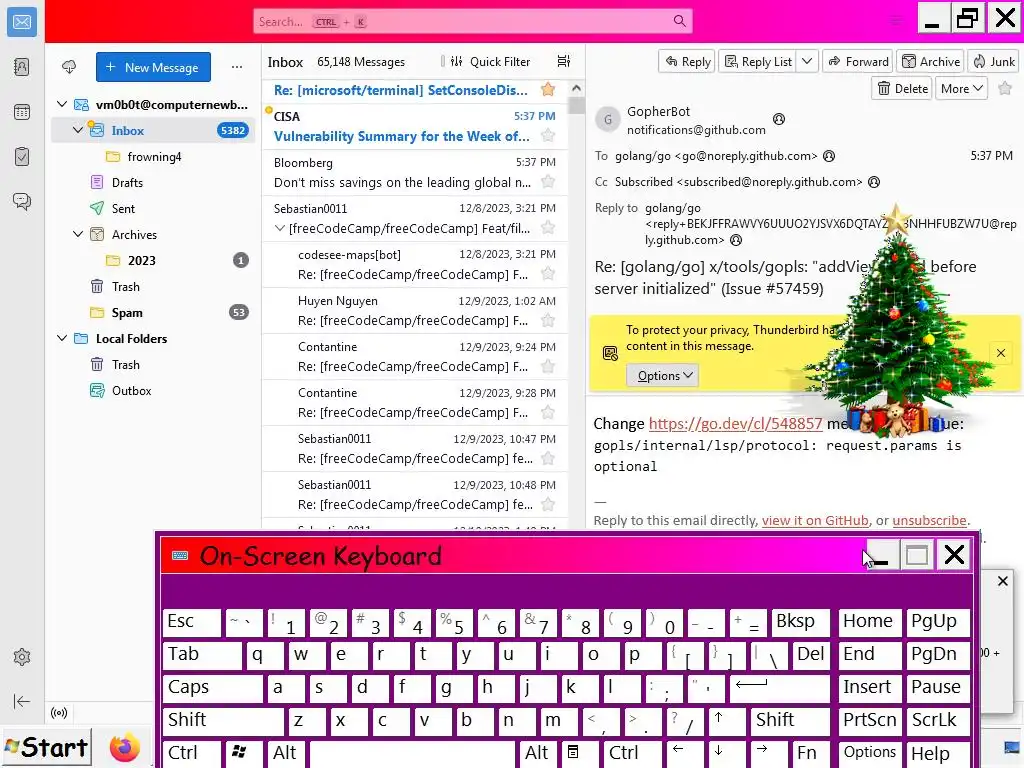
Task: Select the Contantine 9:28 PM message
Action: coord(415,402)
